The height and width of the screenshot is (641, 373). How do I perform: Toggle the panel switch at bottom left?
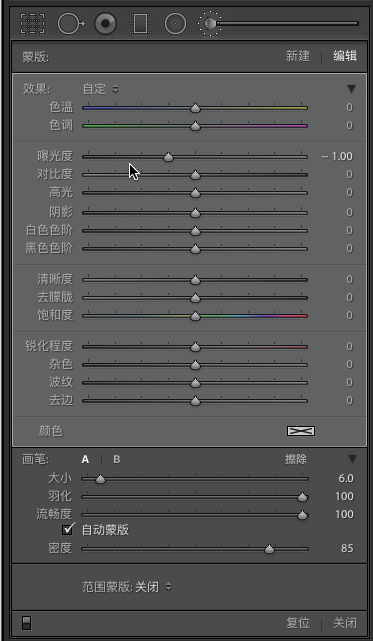(x=27, y=623)
